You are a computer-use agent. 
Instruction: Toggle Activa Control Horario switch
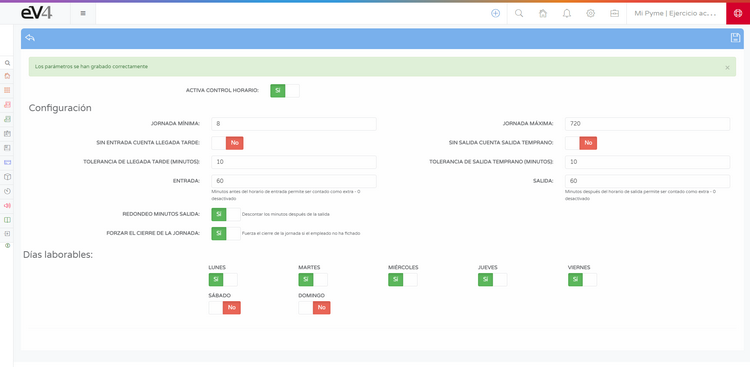coord(285,90)
